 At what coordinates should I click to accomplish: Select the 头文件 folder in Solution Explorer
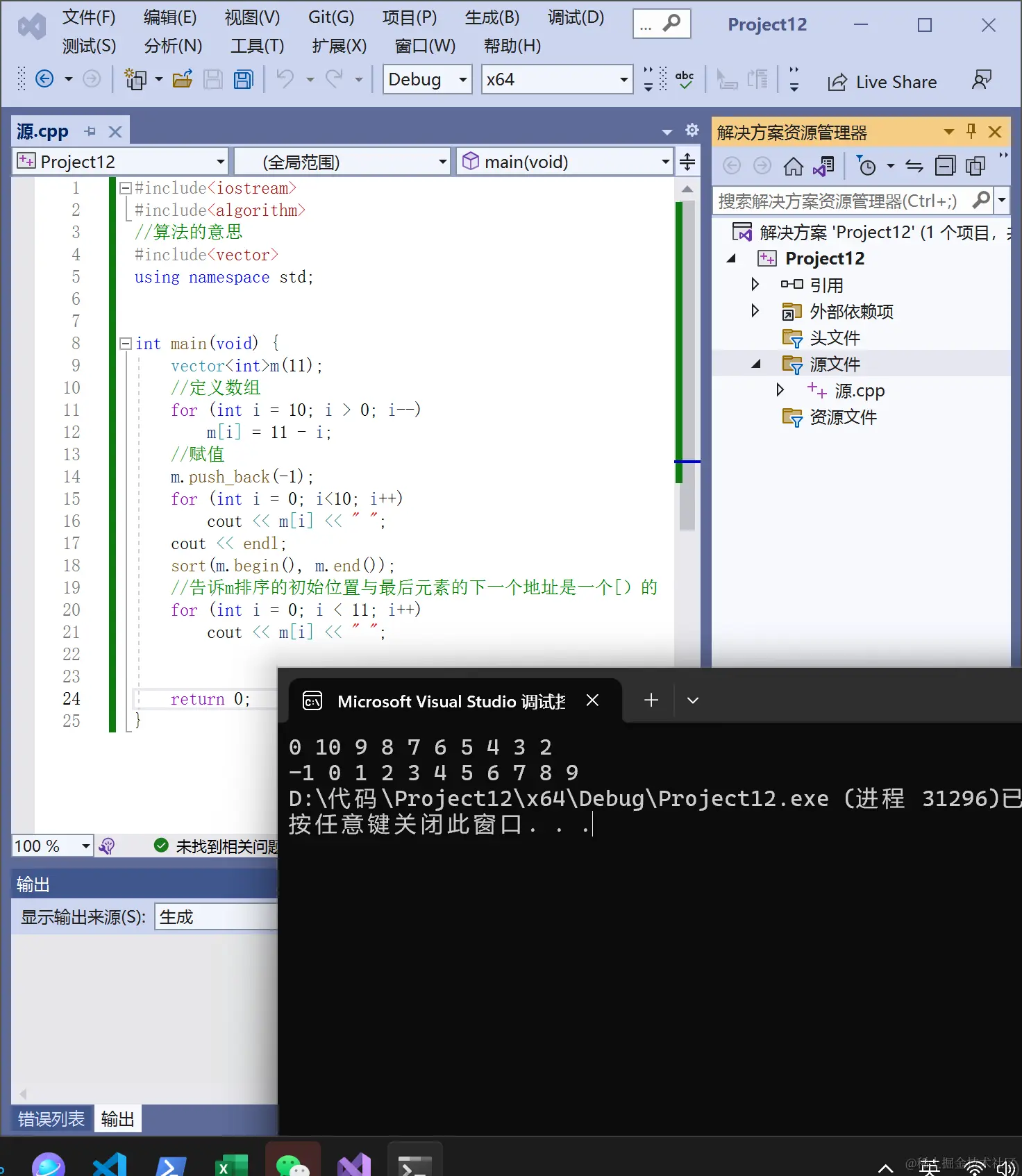click(x=835, y=337)
